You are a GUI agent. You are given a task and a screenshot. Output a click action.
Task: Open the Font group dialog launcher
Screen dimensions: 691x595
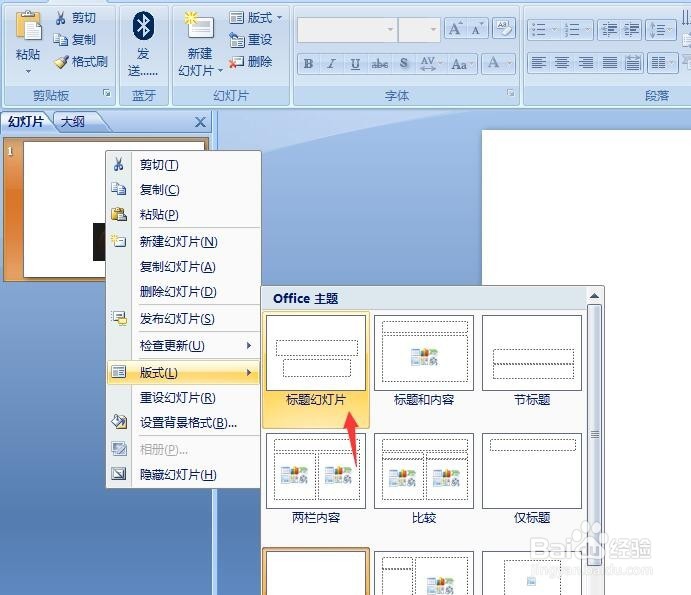pyautogui.click(x=510, y=93)
